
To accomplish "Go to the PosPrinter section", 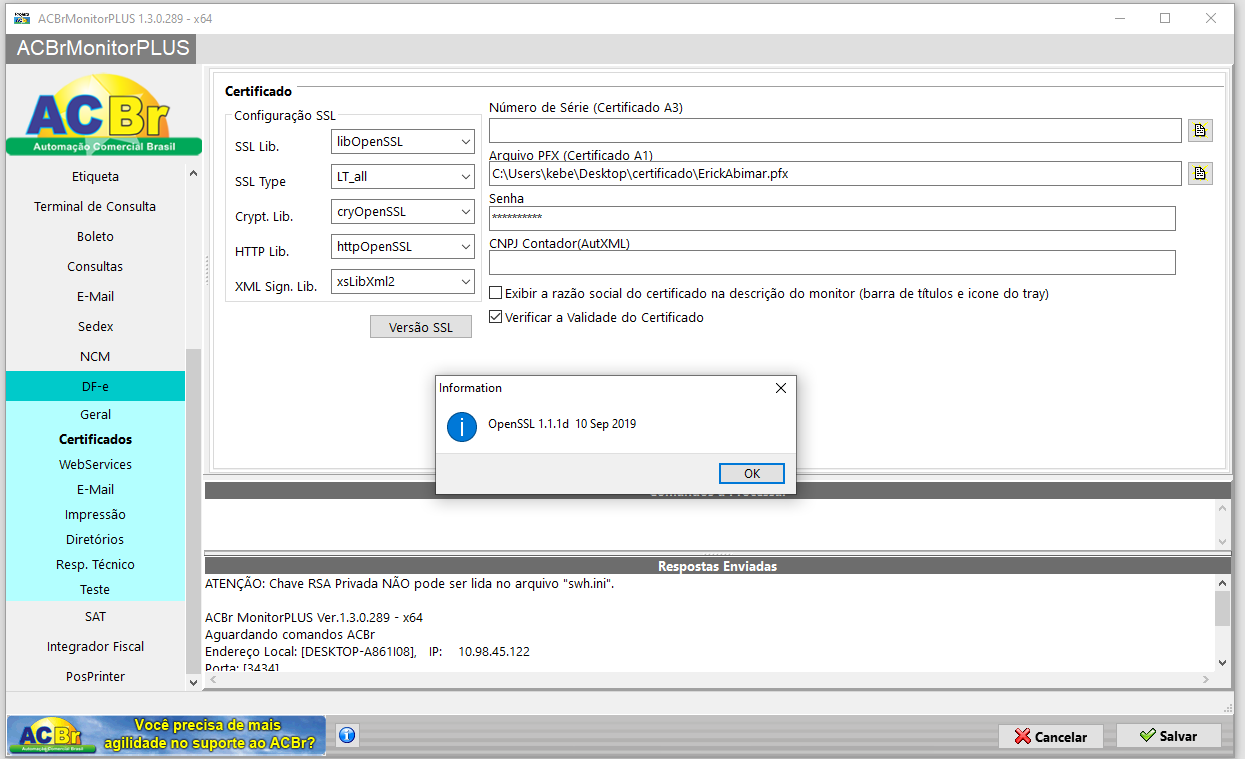I will tap(95, 677).
